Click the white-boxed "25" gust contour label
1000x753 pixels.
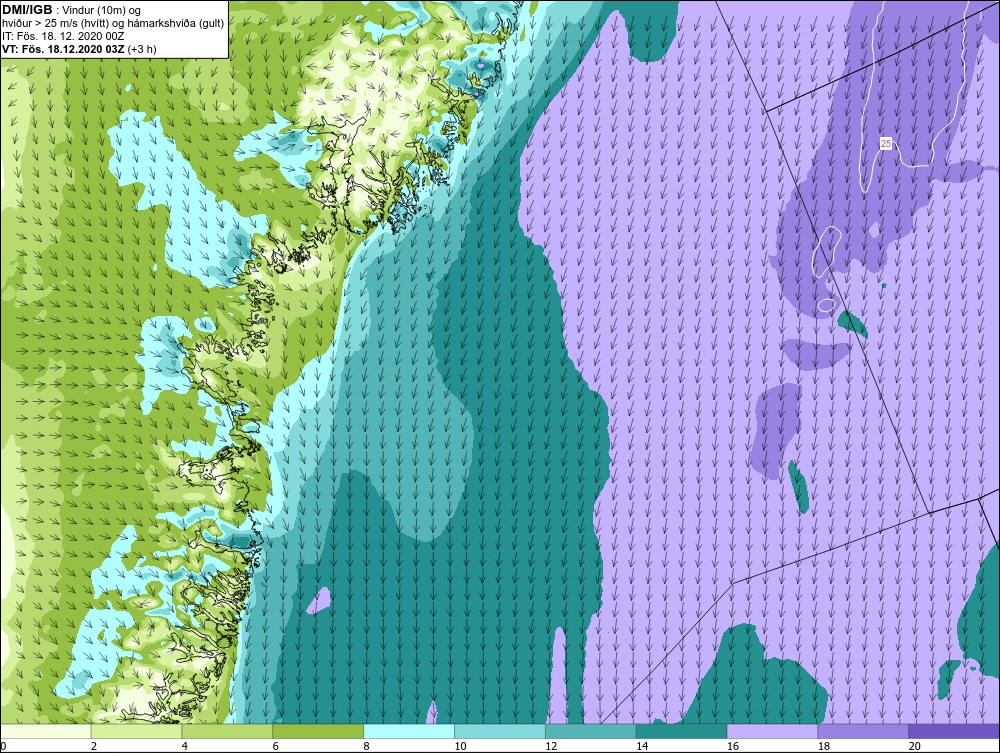tap(886, 144)
